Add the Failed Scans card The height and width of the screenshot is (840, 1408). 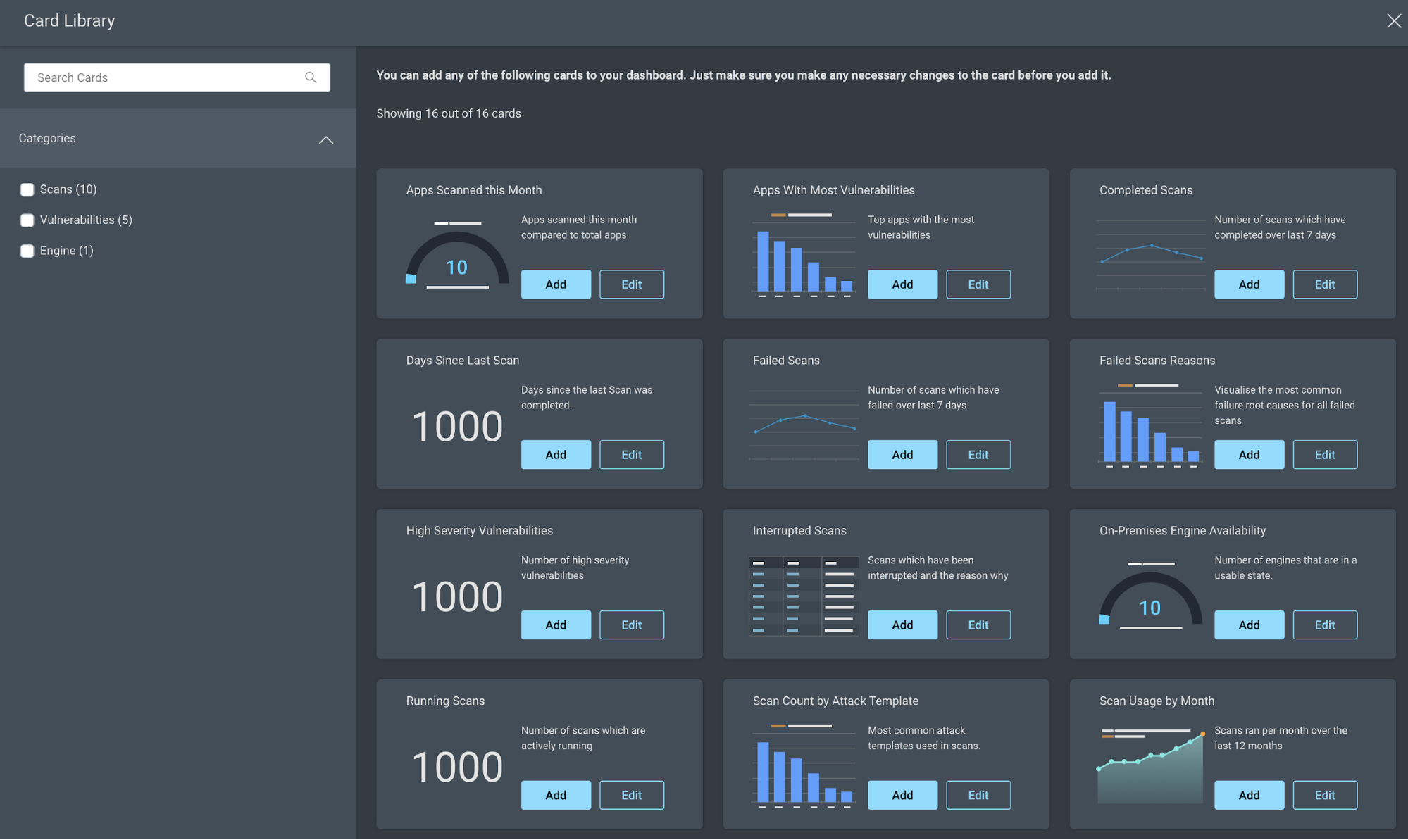click(x=902, y=455)
